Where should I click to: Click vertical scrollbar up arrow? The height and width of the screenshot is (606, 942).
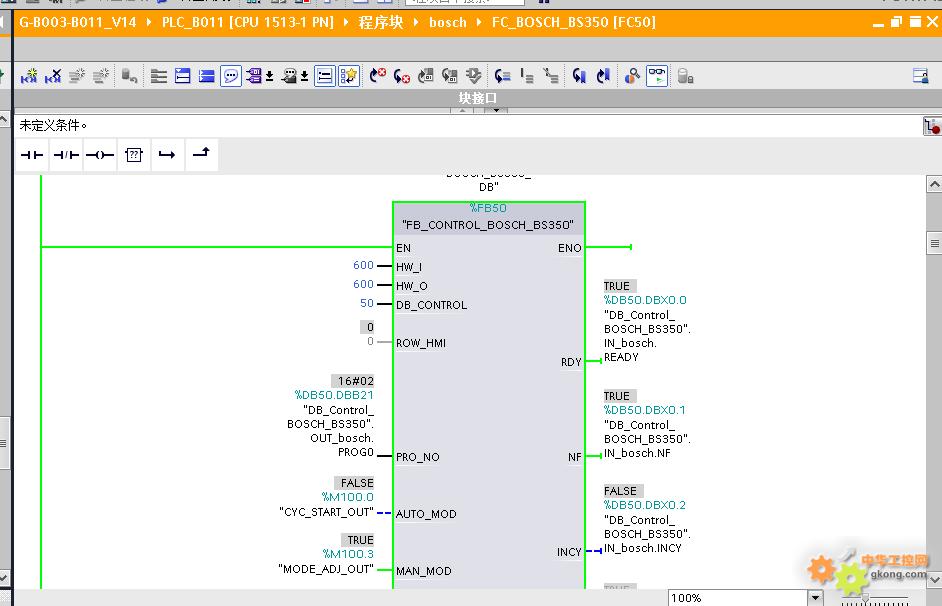pos(934,184)
